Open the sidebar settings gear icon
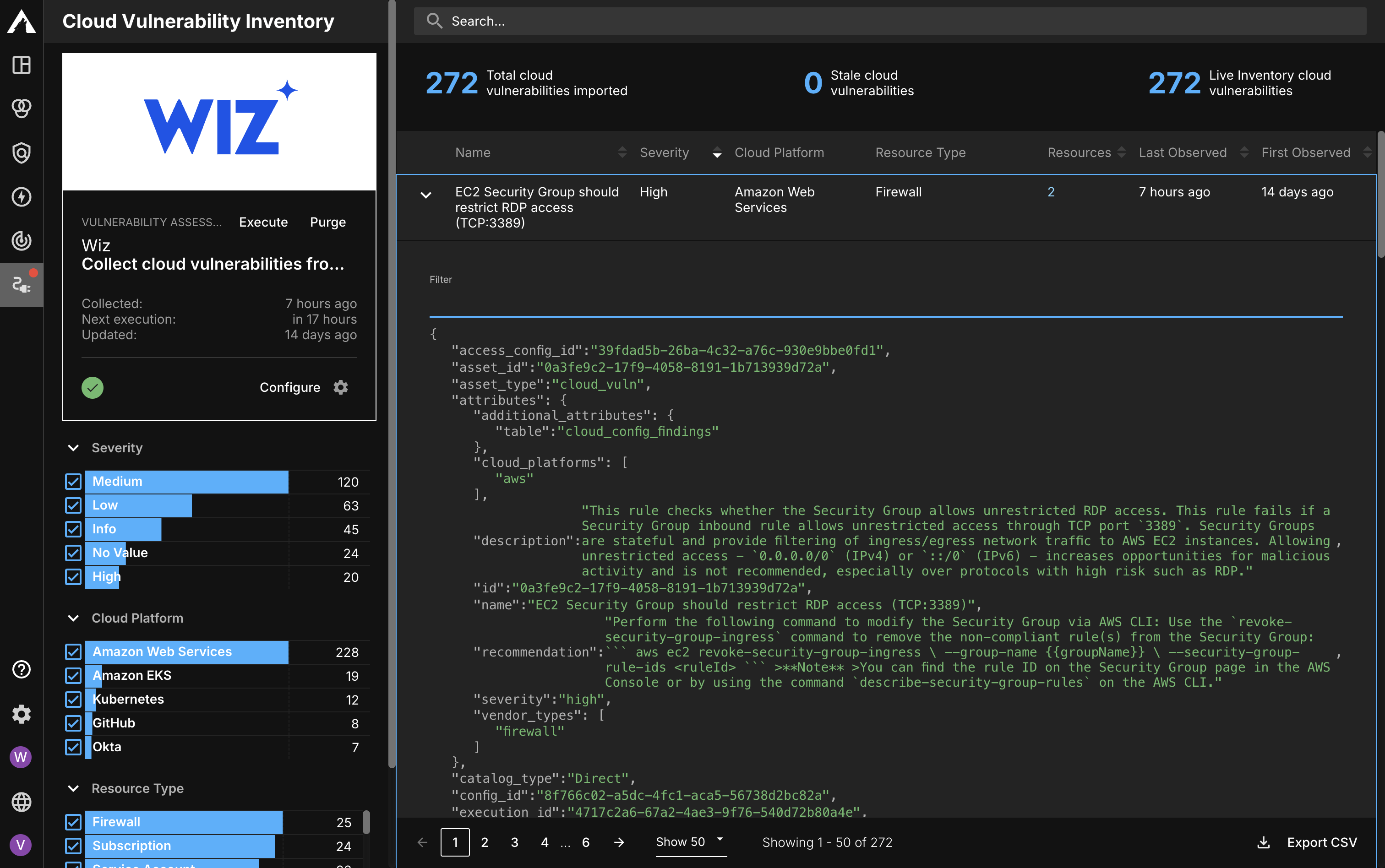Image resolution: width=1385 pixels, height=868 pixels. tap(21, 714)
